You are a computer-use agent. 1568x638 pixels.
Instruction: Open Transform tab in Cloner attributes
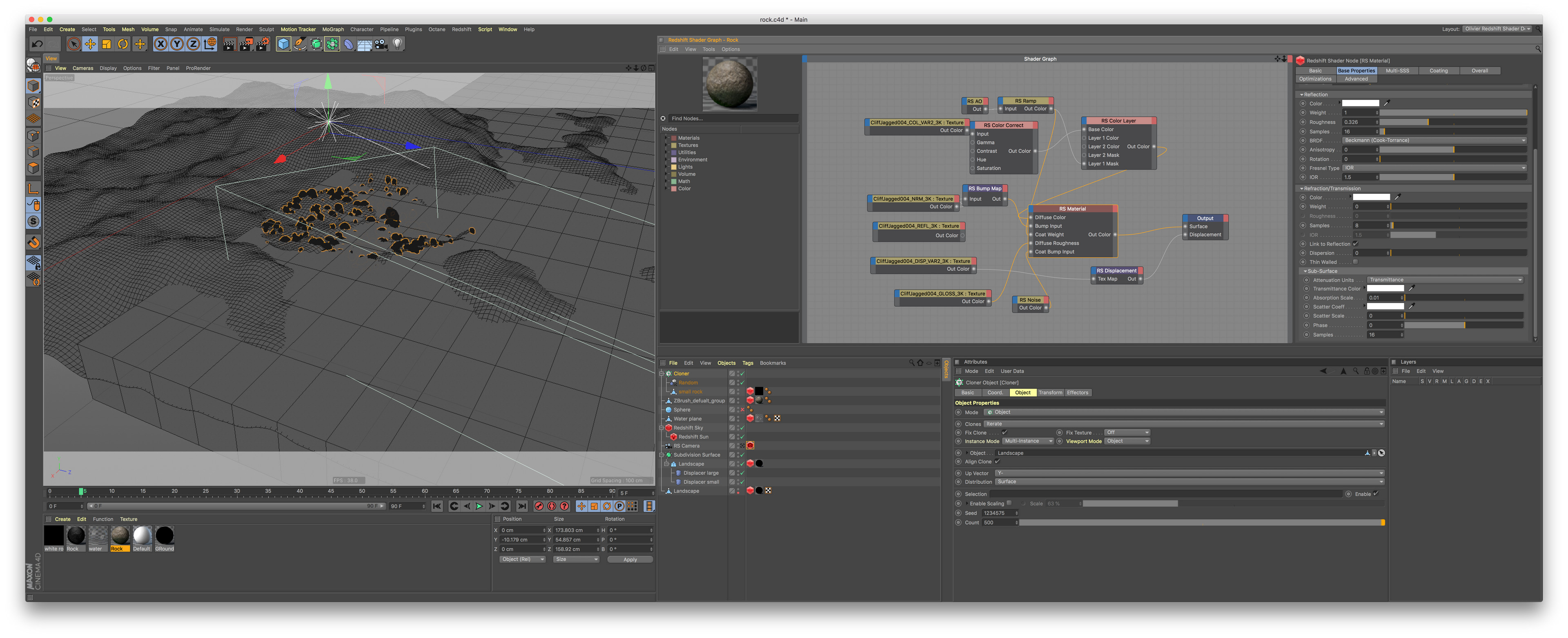1050,392
